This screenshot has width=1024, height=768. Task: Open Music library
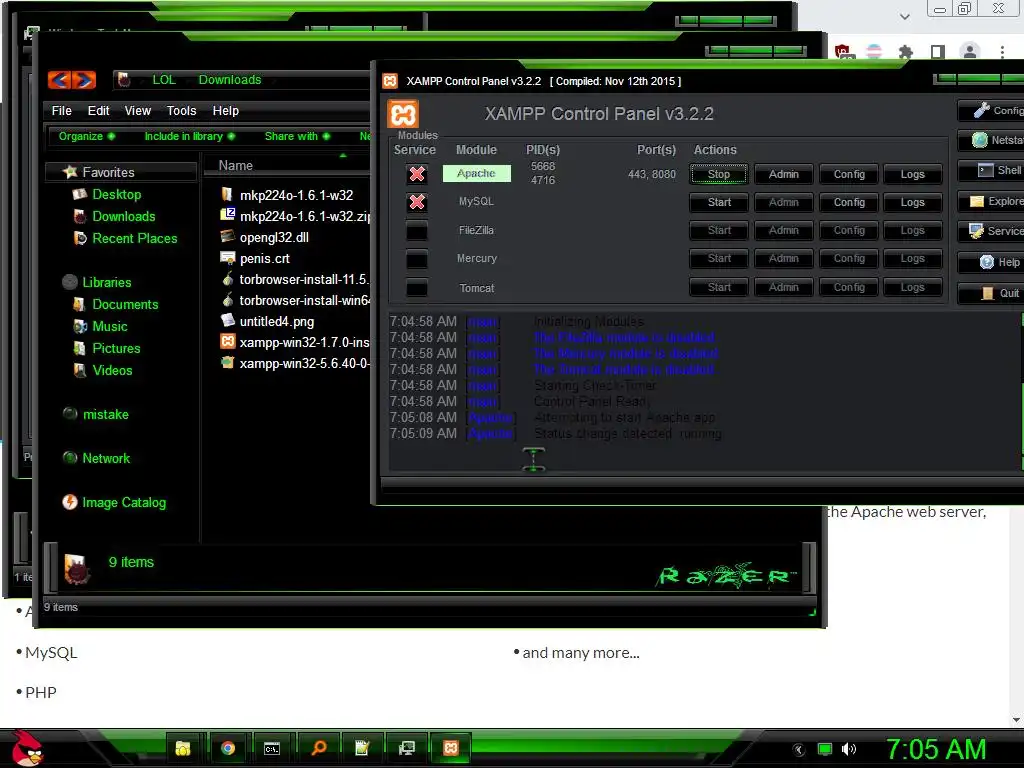coord(110,327)
